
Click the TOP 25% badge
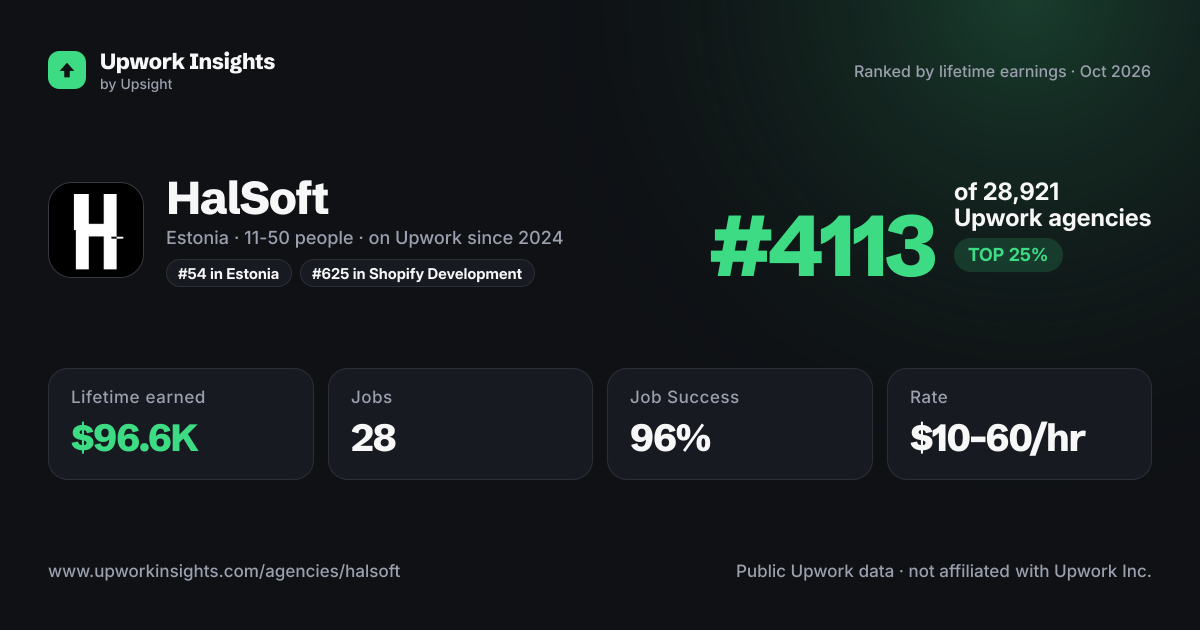(x=1008, y=255)
